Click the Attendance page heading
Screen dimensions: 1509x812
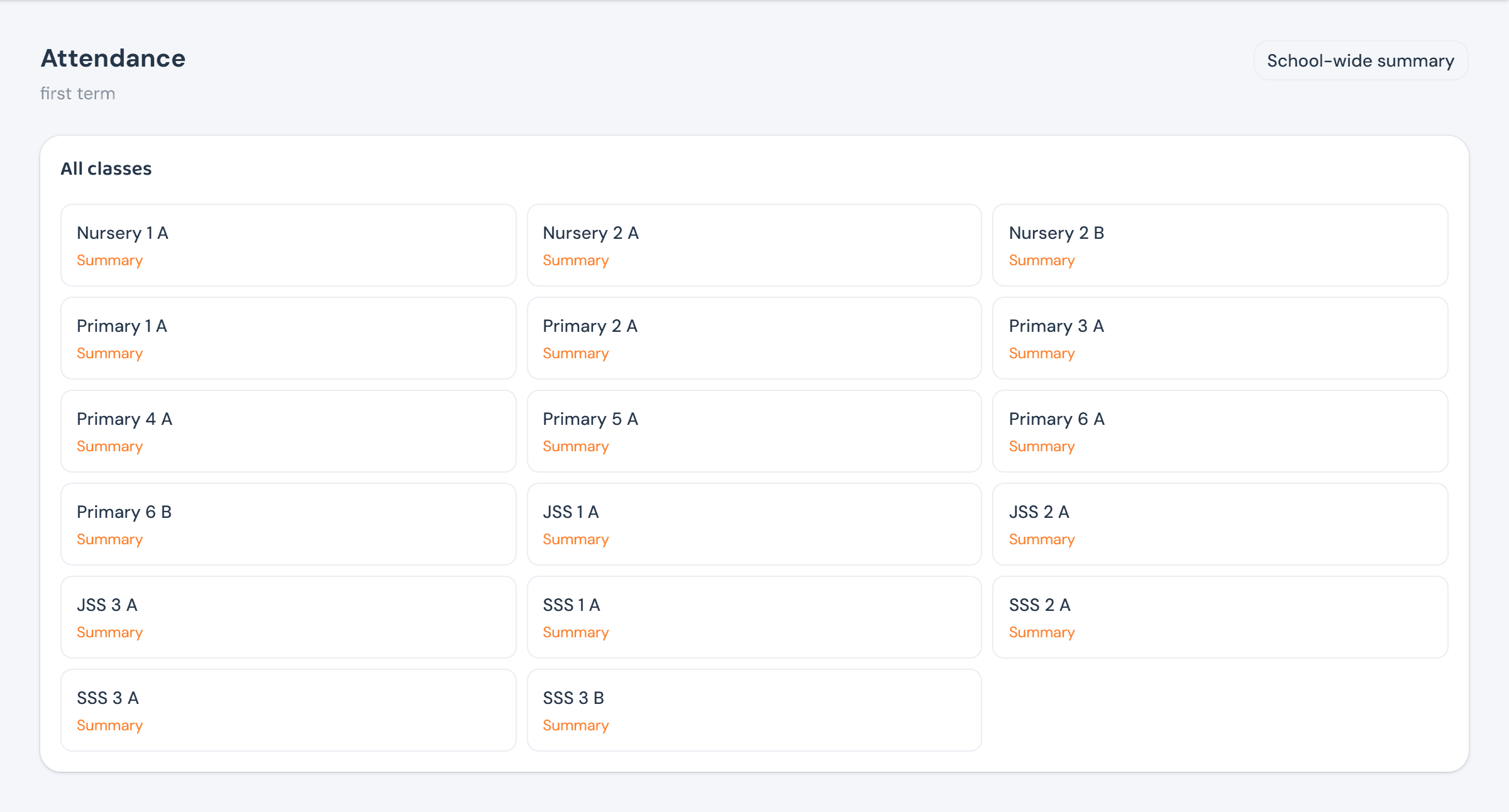click(113, 58)
